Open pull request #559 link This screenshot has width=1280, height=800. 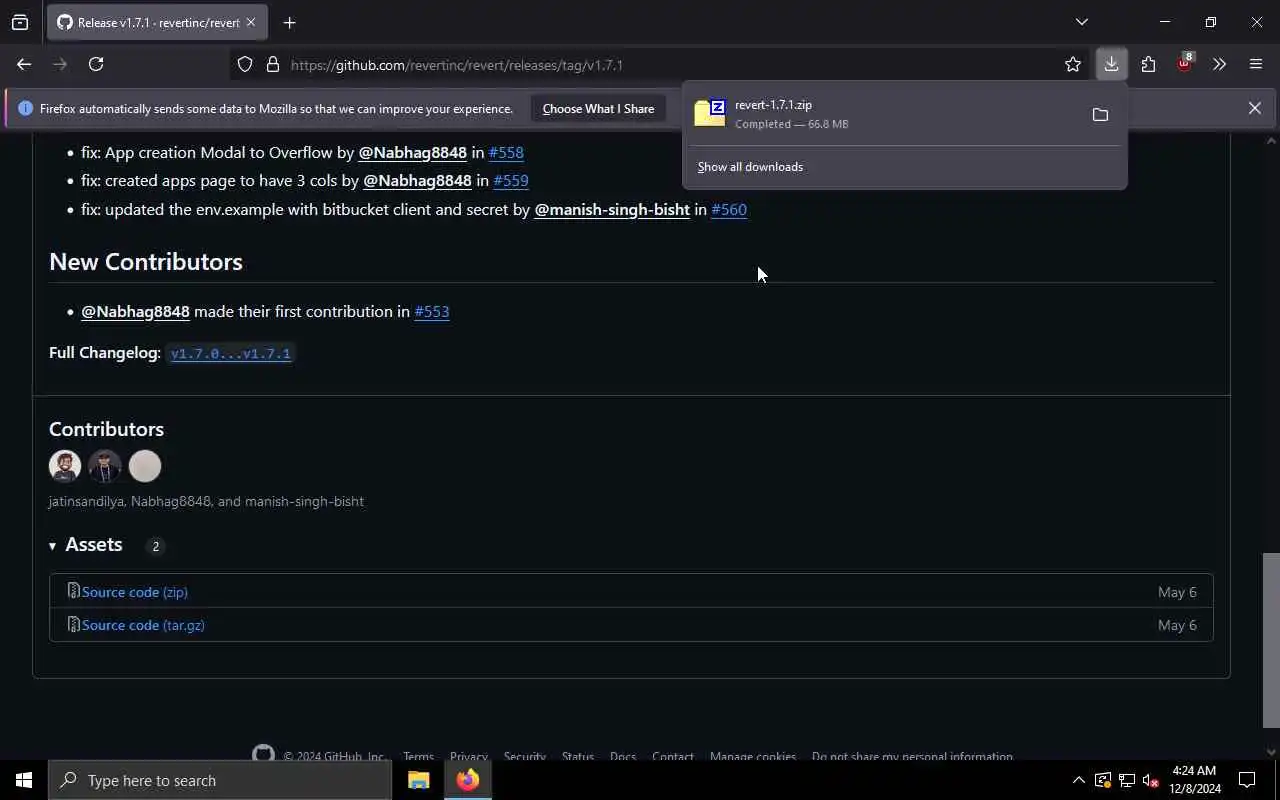[511, 181]
